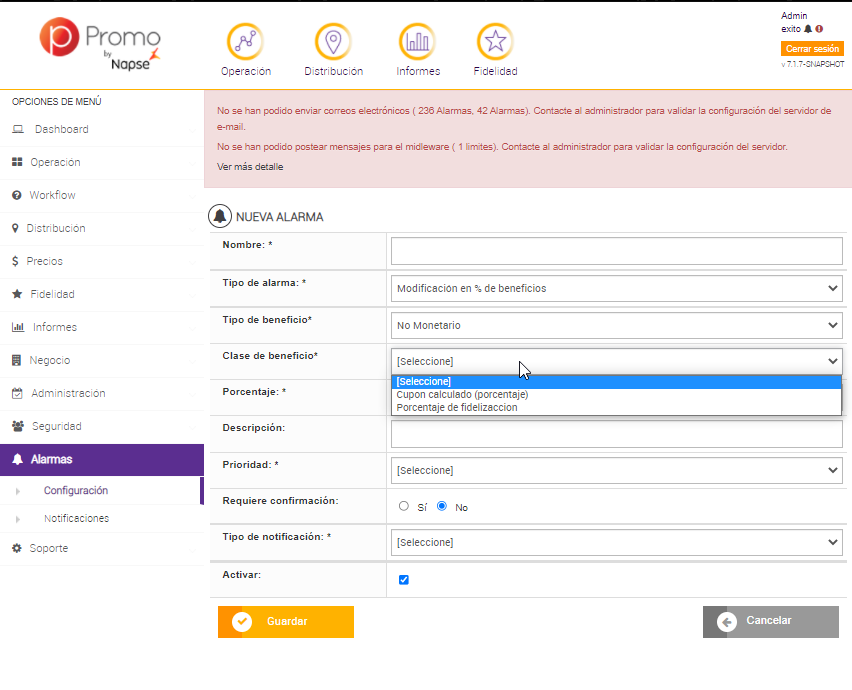852x690 pixels.
Task: Open the Operación top navigation icon
Action: (x=245, y=41)
